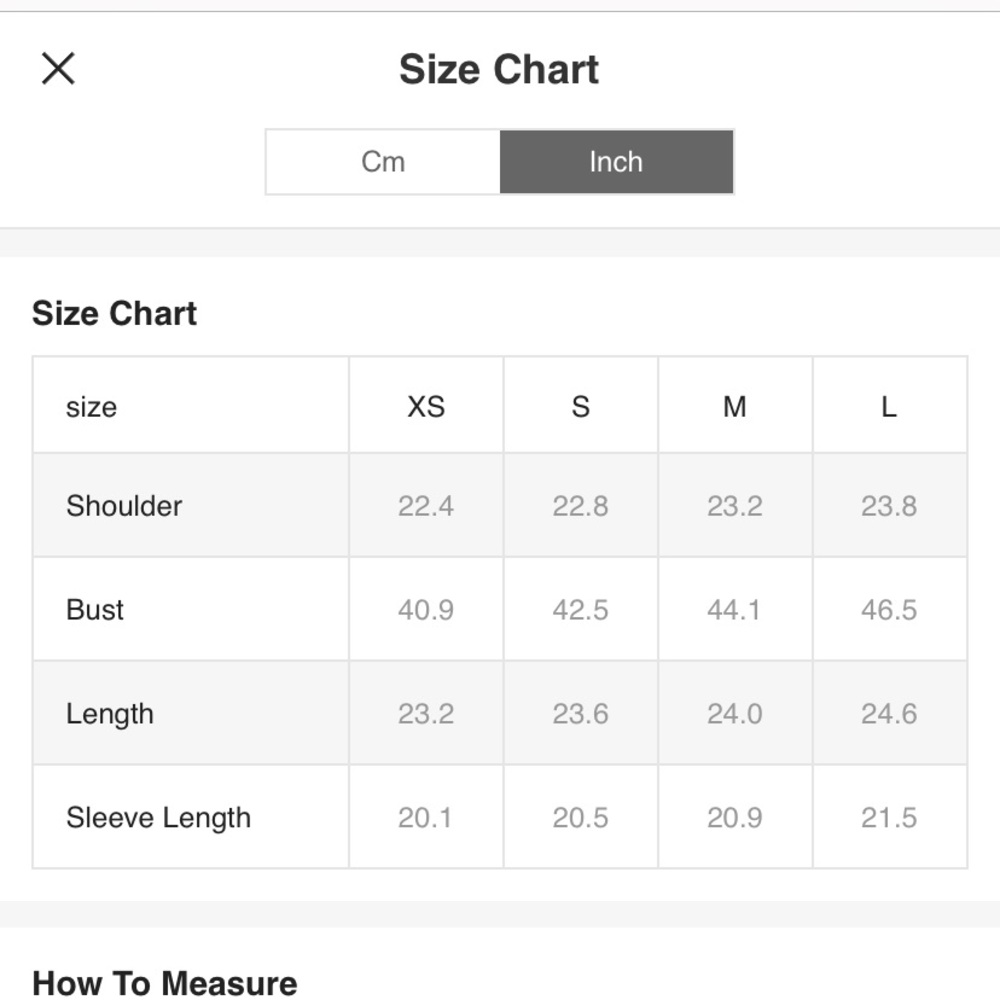Click the "size" header cell in table
Viewport: 1000px width, 1000px height.
coord(91,407)
